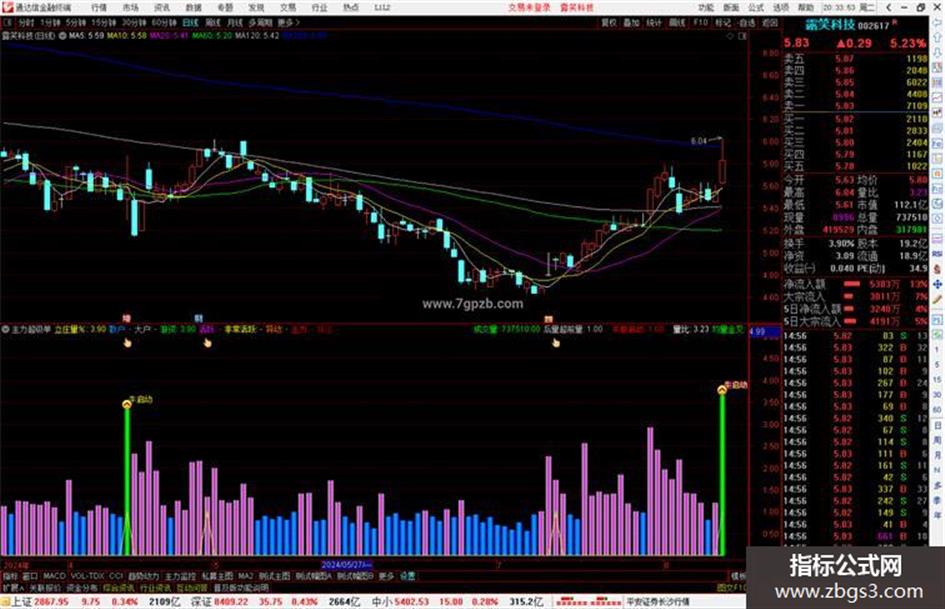This screenshot has height=609, width=945.
Task: Switch to the 15分钟 period tab
Action: [104, 23]
